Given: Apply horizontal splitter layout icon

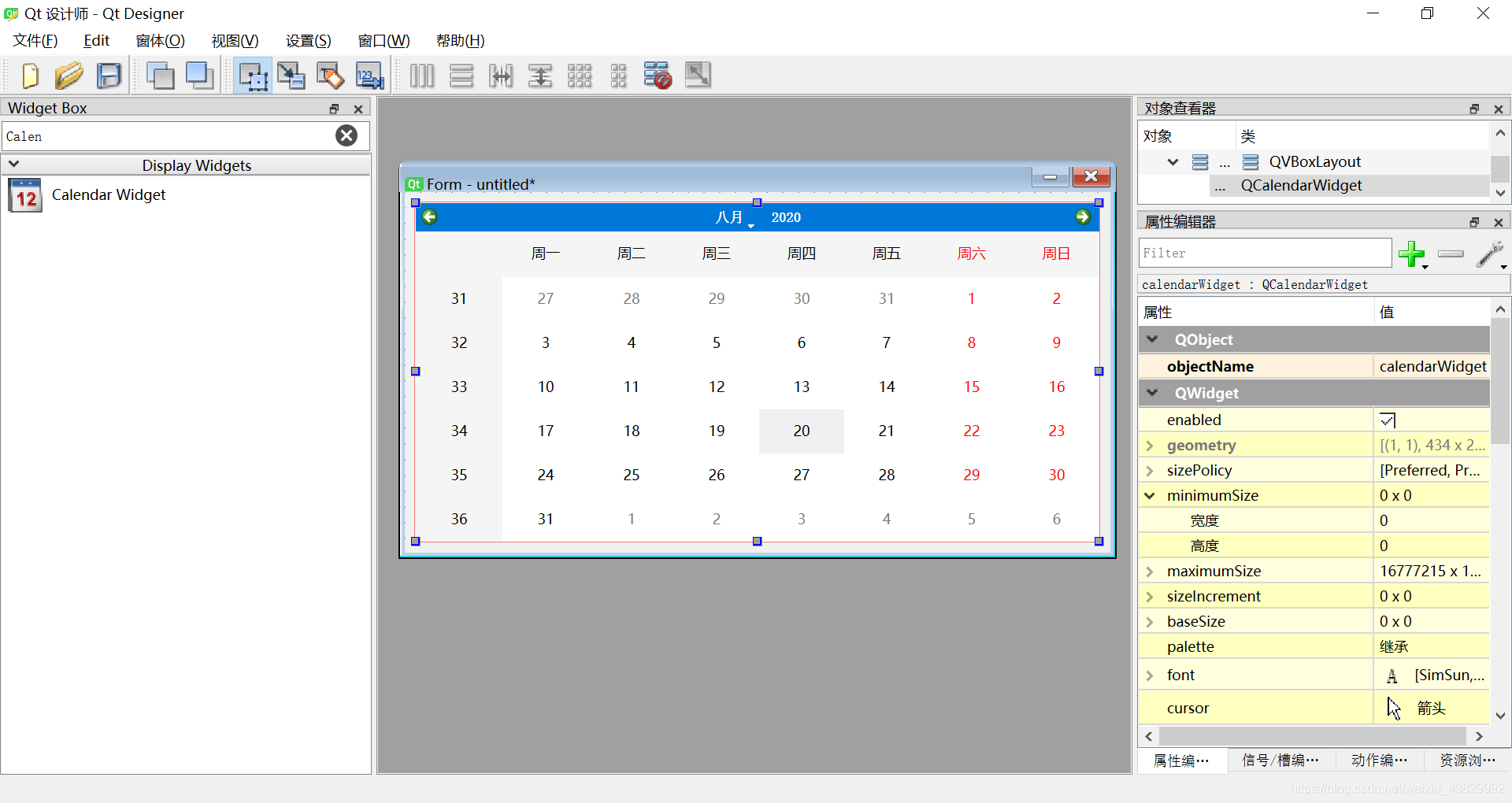Looking at the screenshot, I should pyautogui.click(x=501, y=76).
